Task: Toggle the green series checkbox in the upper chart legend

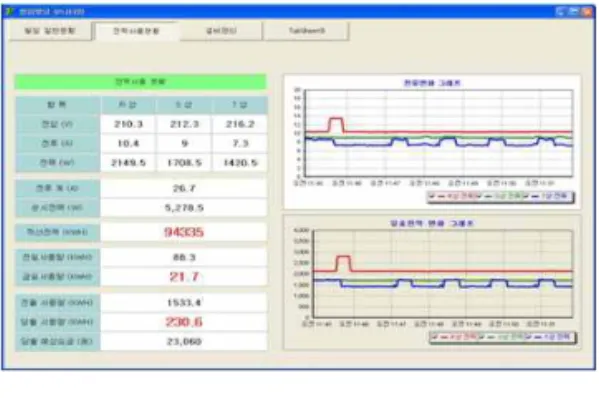Action: pyautogui.click(x=480, y=196)
